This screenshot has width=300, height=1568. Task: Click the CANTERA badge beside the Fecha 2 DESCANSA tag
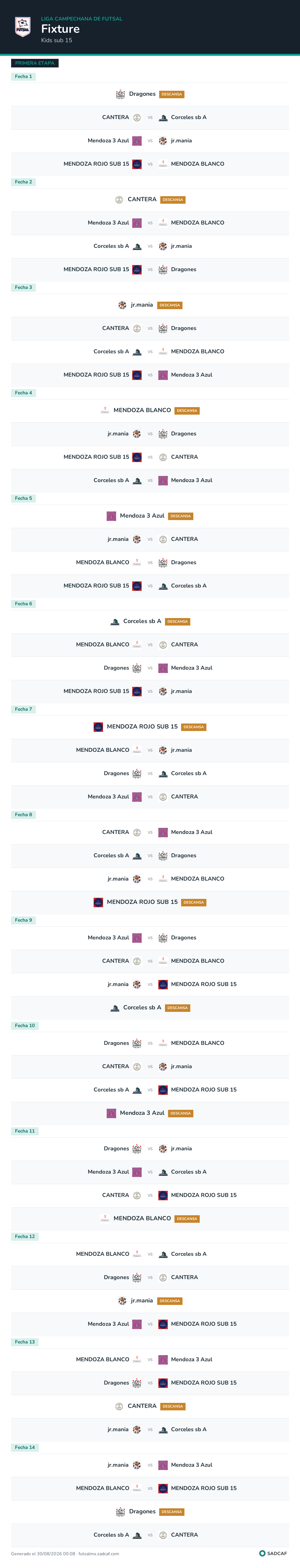point(119,200)
